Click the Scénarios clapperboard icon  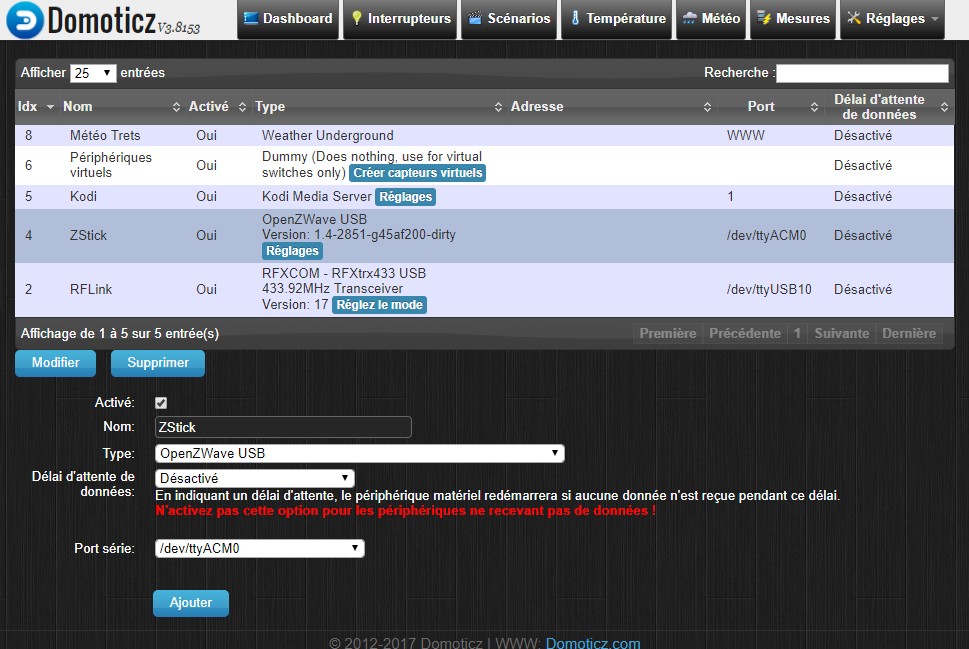tap(475, 19)
